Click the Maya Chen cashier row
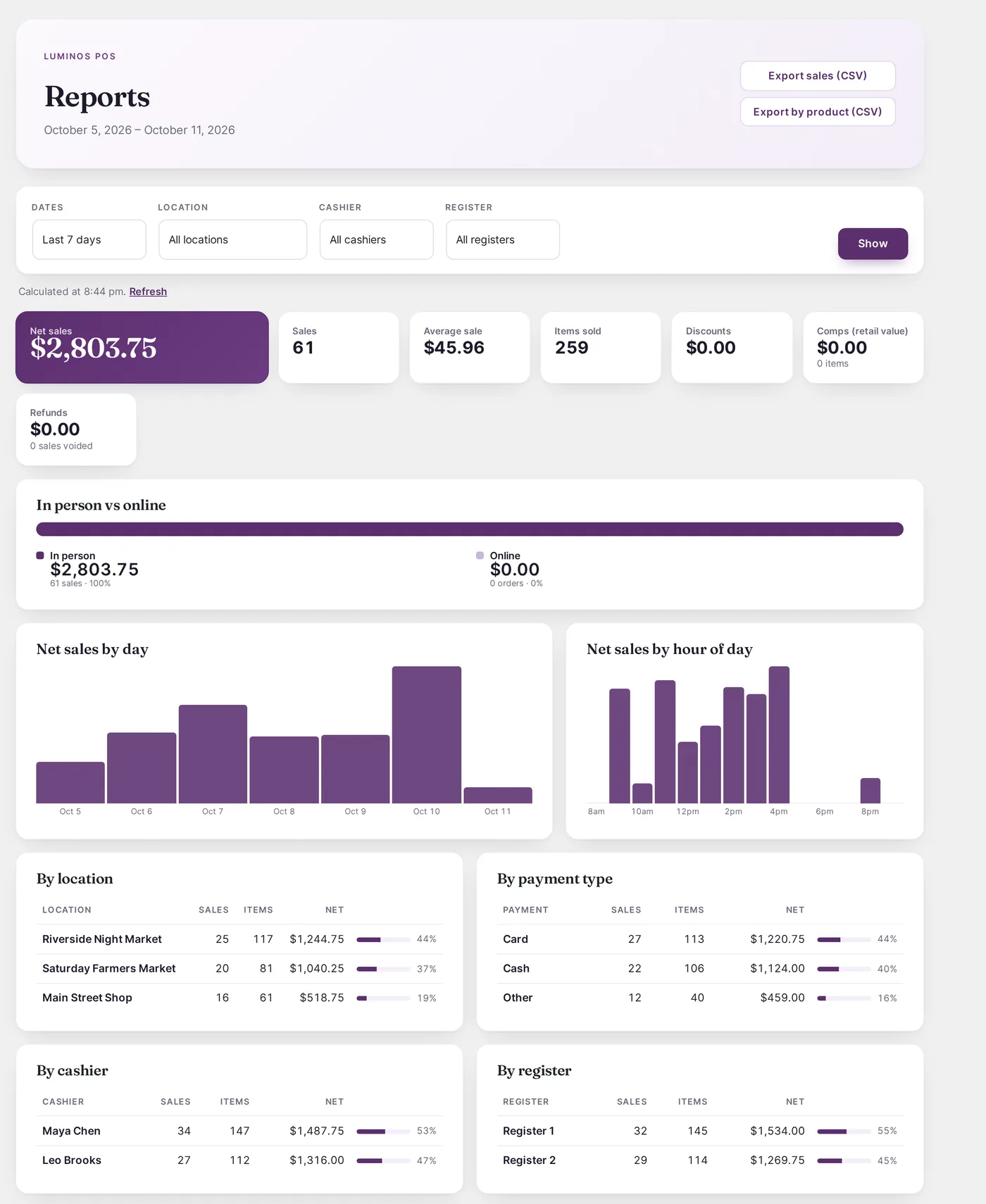This screenshot has width=986, height=1204. pos(239,1131)
